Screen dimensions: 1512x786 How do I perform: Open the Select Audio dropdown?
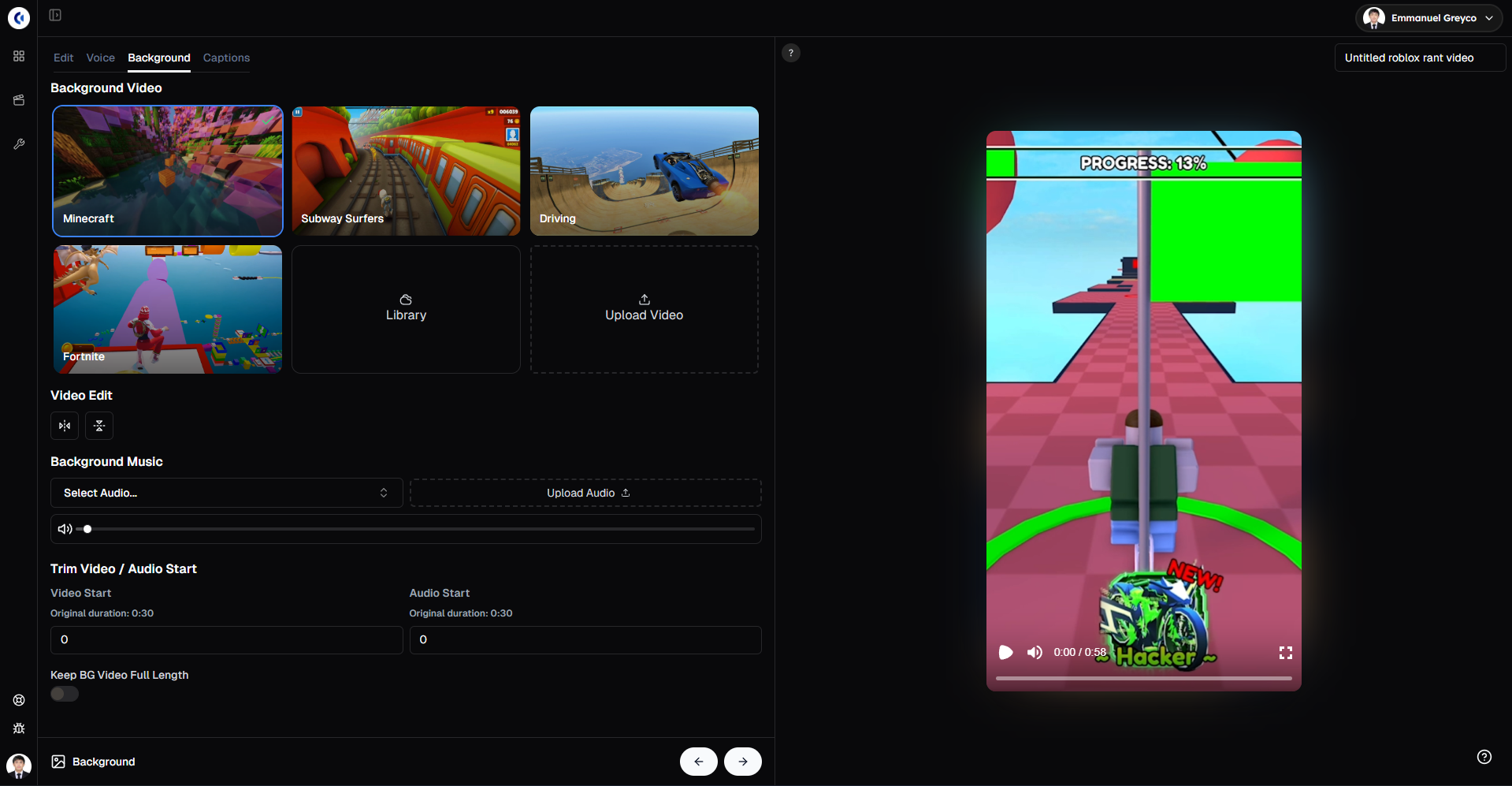point(227,493)
